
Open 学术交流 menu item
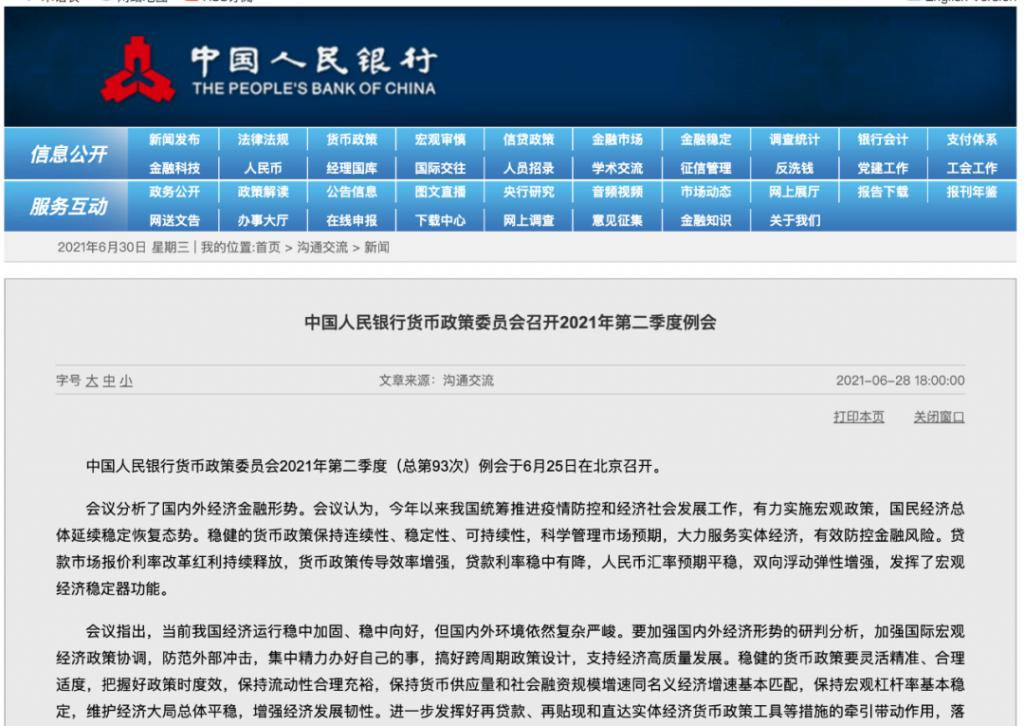pos(617,168)
